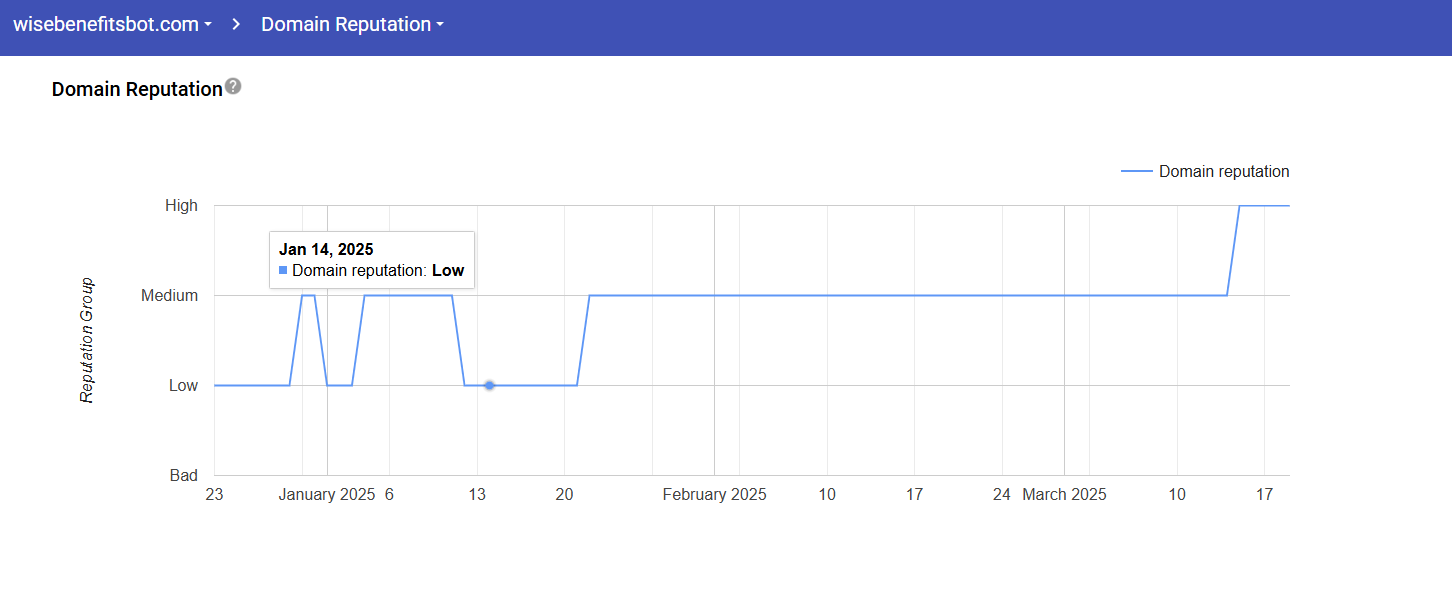Click the January 2025 axis label
Image resolution: width=1452 pixels, height=601 pixels.
tap(326, 495)
